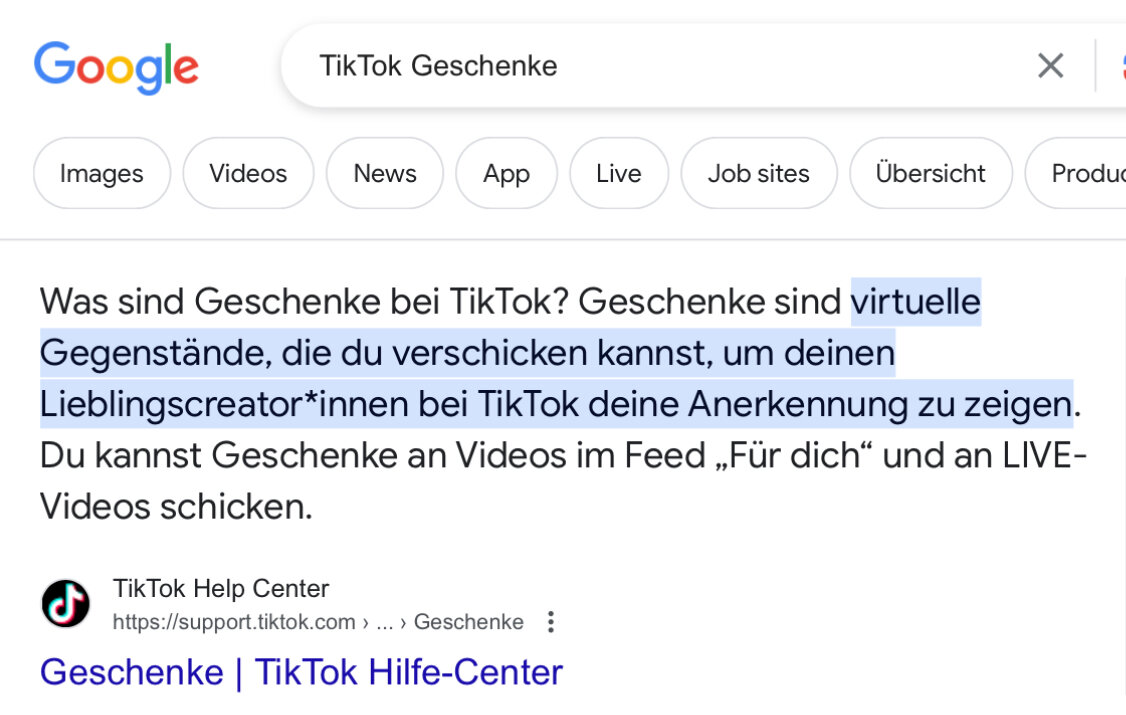The height and width of the screenshot is (715, 1126).
Task: Click the TikTok favicon icon
Action: (65, 604)
